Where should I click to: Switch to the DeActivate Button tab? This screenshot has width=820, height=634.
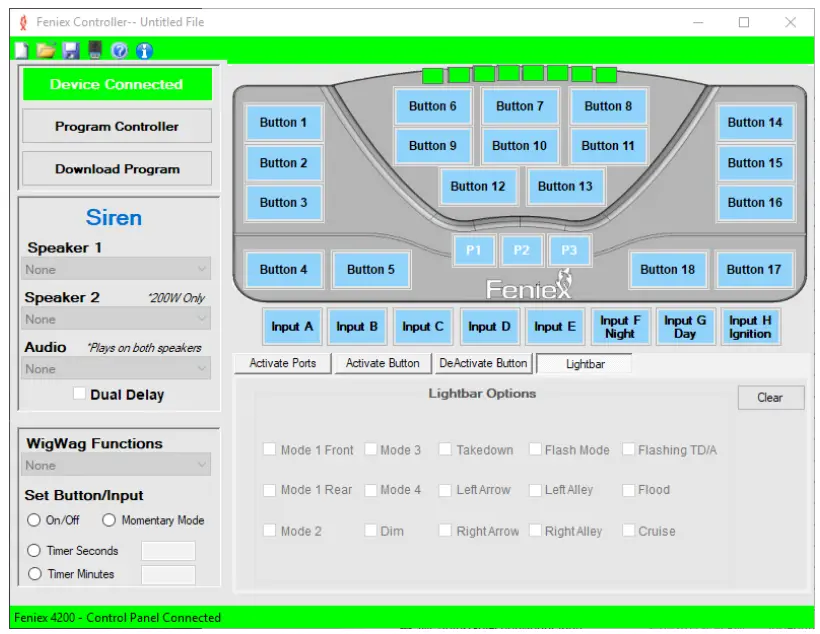pos(483,363)
